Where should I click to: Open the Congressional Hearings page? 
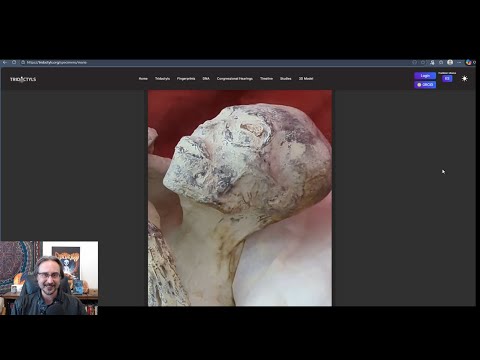pyautogui.click(x=235, y=79)
